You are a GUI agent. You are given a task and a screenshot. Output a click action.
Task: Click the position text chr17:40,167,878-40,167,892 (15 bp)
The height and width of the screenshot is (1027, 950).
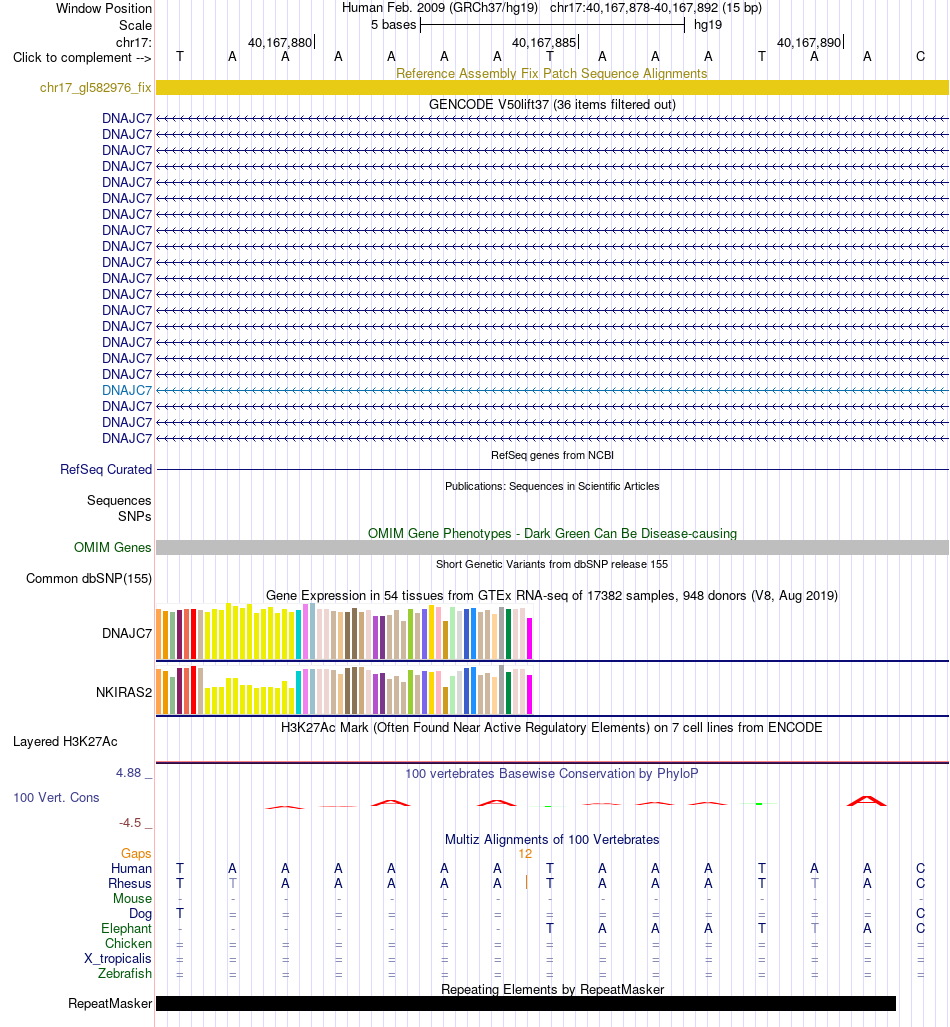pos(655,9)
